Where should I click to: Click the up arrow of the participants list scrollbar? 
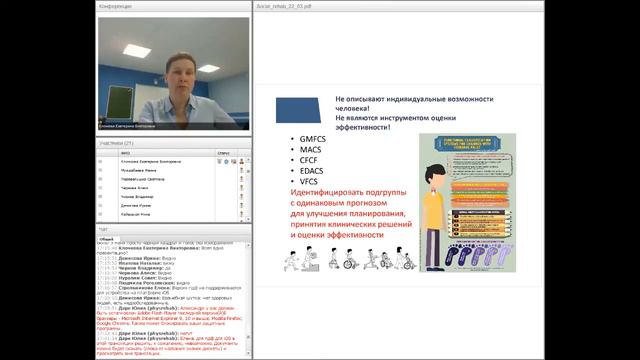tap(248, 160)
